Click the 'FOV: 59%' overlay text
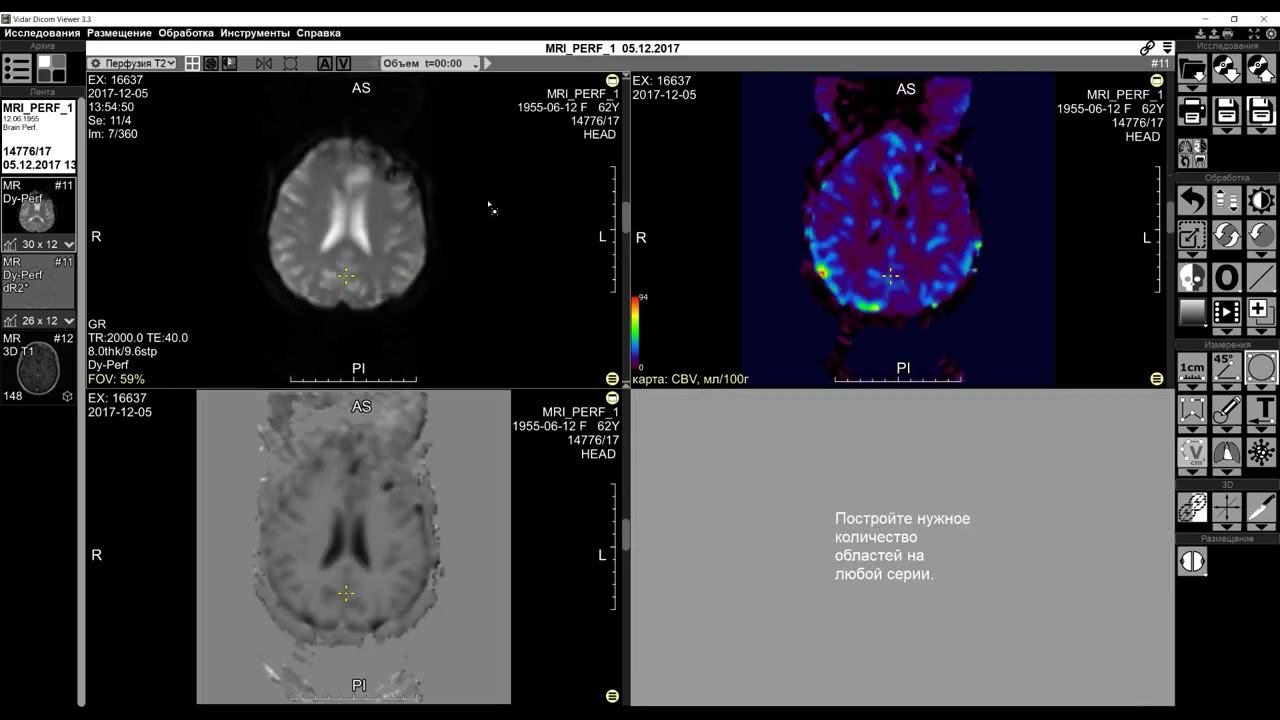Image resolution: width=1280 pixels, height=720 pixels. pos(116,380)
